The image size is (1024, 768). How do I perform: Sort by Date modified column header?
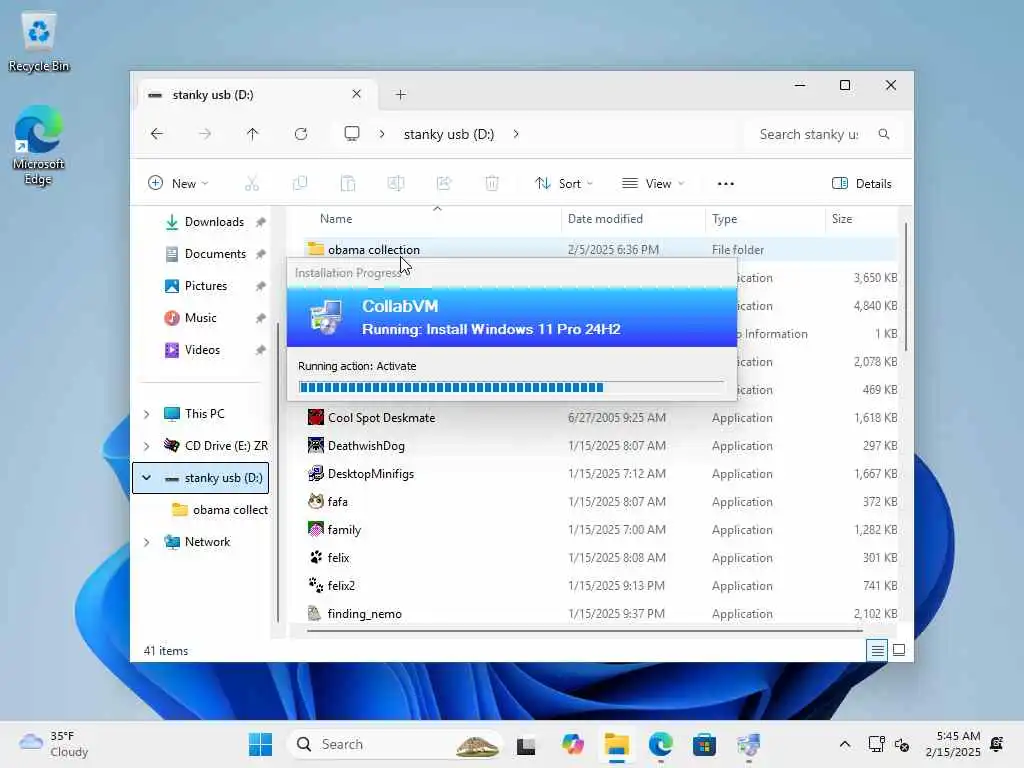(x=633, y=219)
